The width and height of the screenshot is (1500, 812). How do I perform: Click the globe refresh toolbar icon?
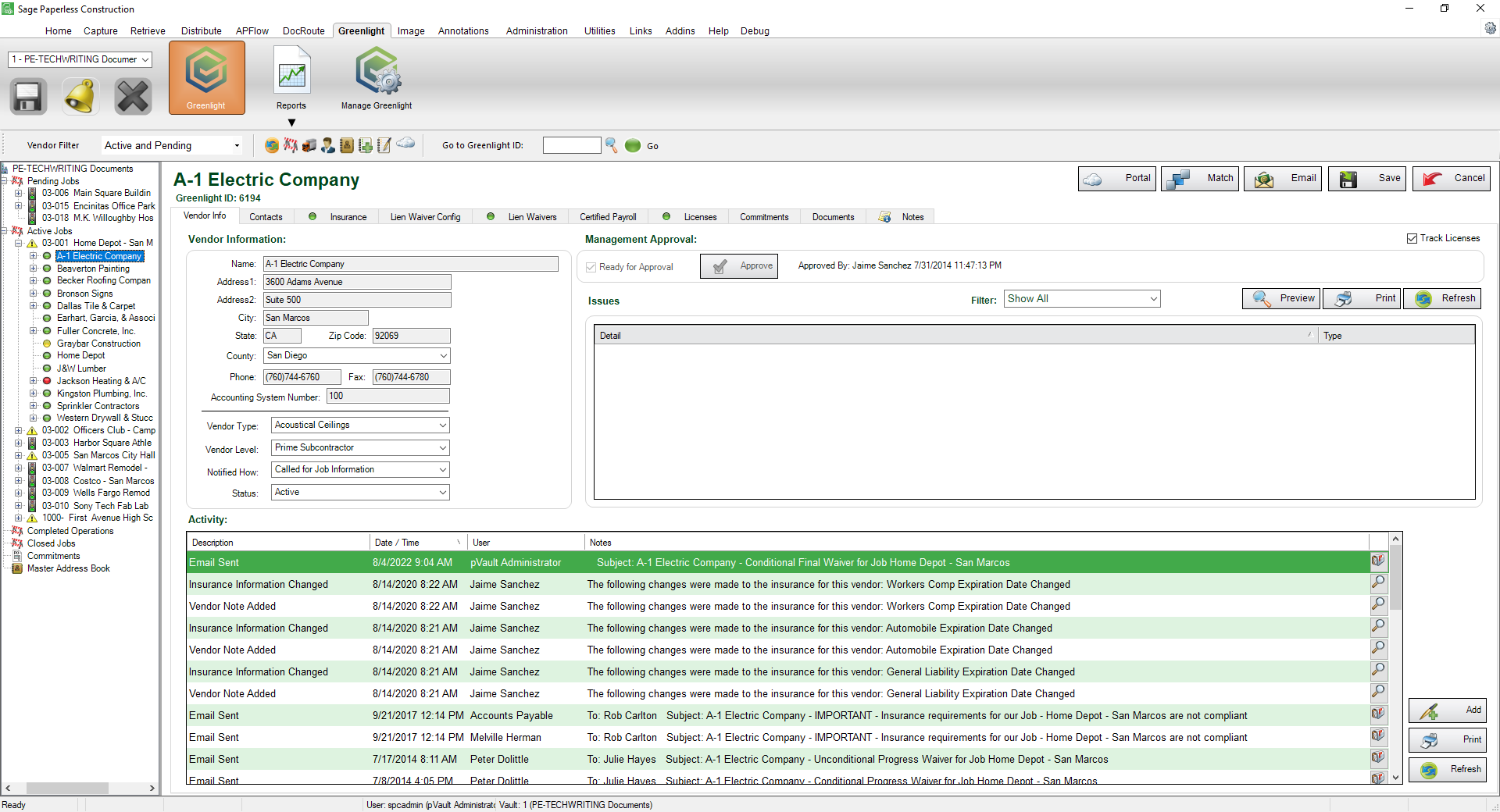(272, 145)
